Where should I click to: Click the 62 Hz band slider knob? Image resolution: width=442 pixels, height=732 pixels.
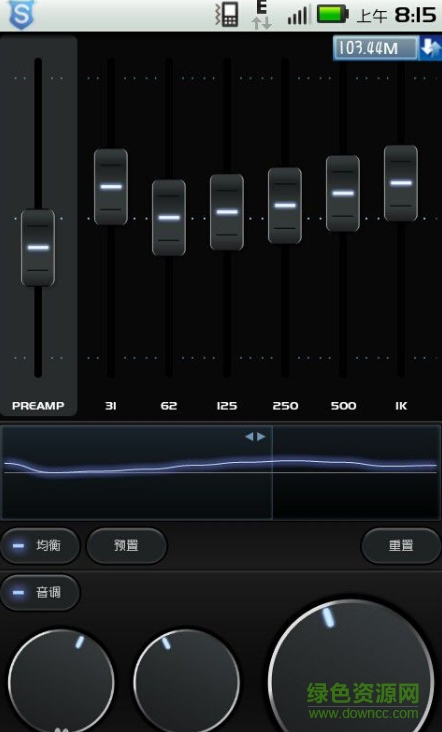pyautogui.click(x=168, y=218)
